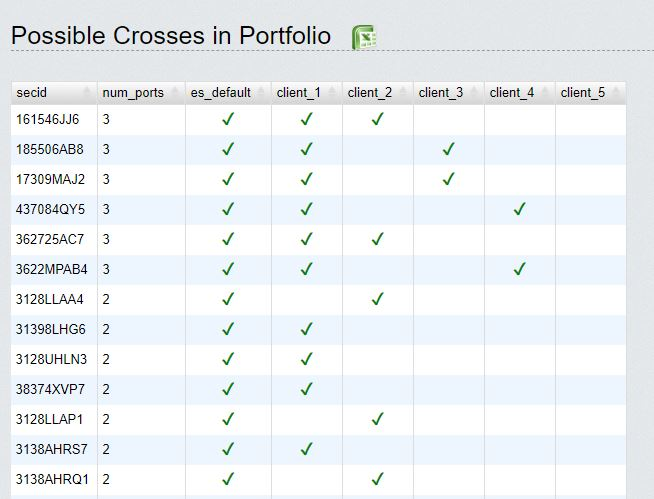Viewport: 654px width, 499px height.
Task: Click the 3138AHRS7 security identifier
Action: pyautogui.click(x=50, y=449)
